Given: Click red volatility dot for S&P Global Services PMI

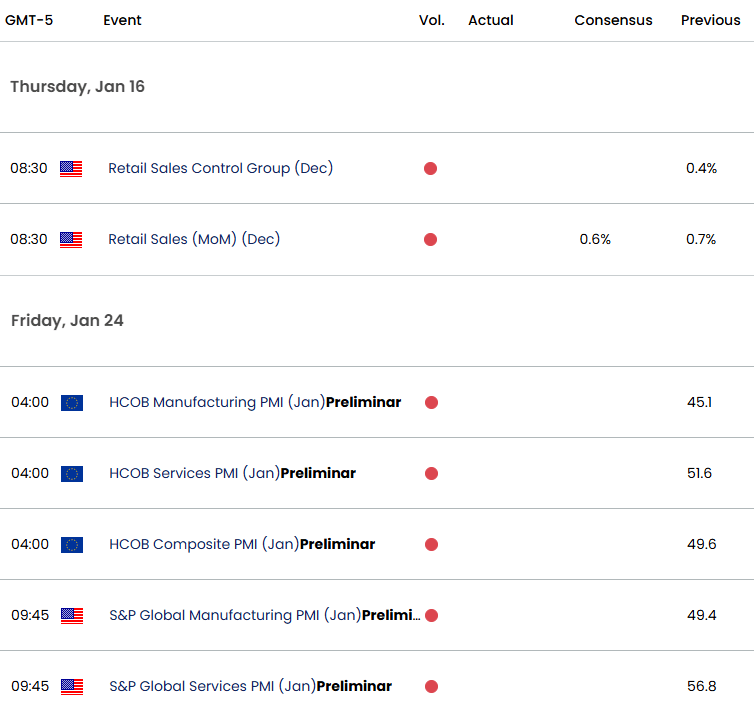Looking at the screenshot, I should tap(431, 686).
